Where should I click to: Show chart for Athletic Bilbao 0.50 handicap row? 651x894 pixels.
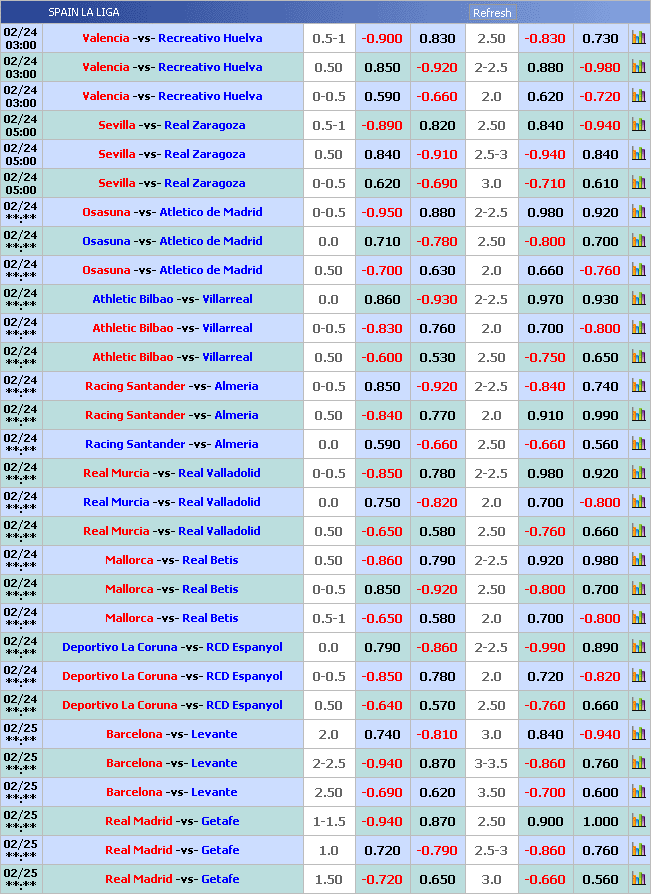[x=638, y=357]
